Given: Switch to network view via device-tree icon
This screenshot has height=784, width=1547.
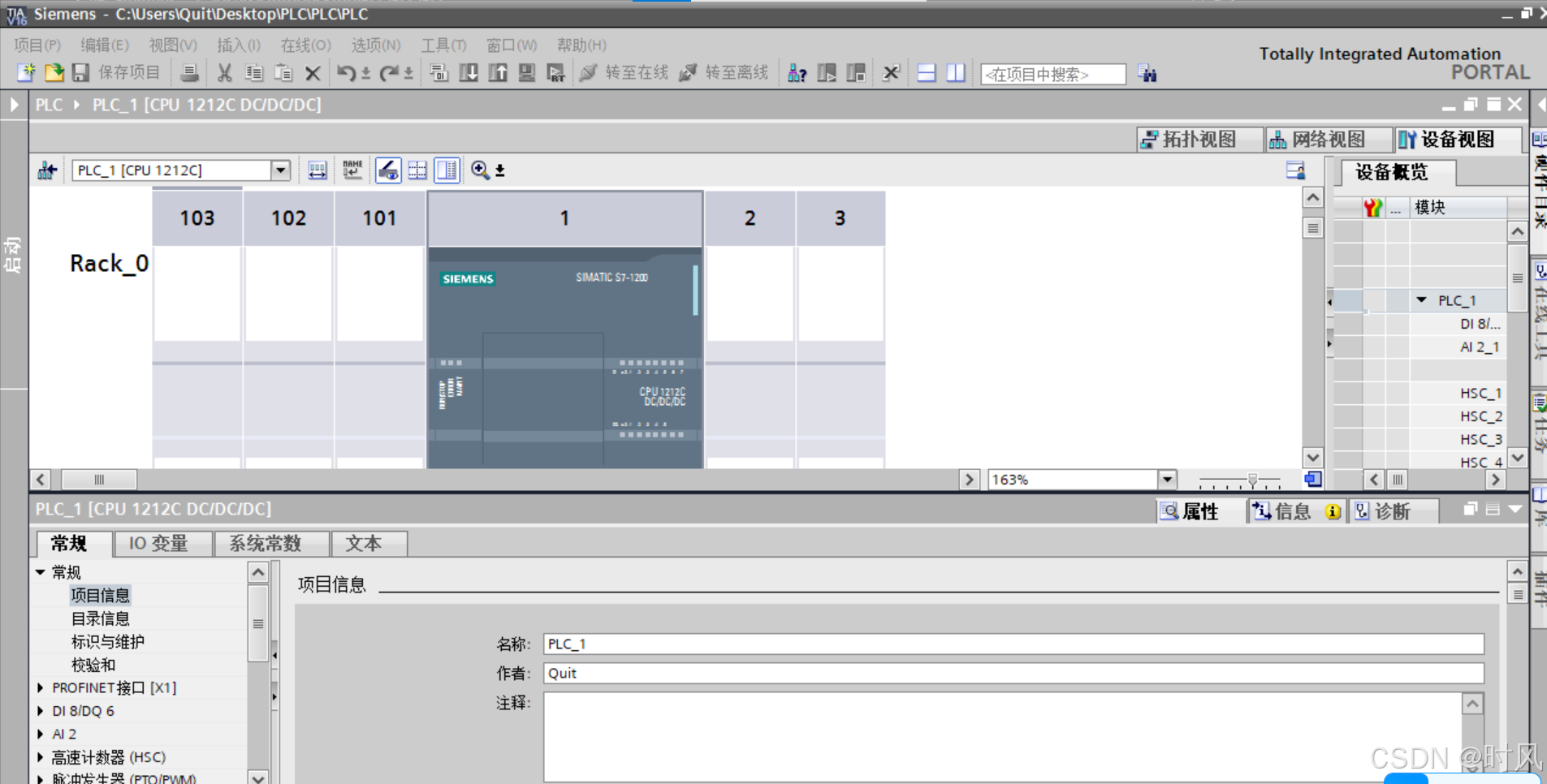Looking at the screenshot, I should point(47,170).
